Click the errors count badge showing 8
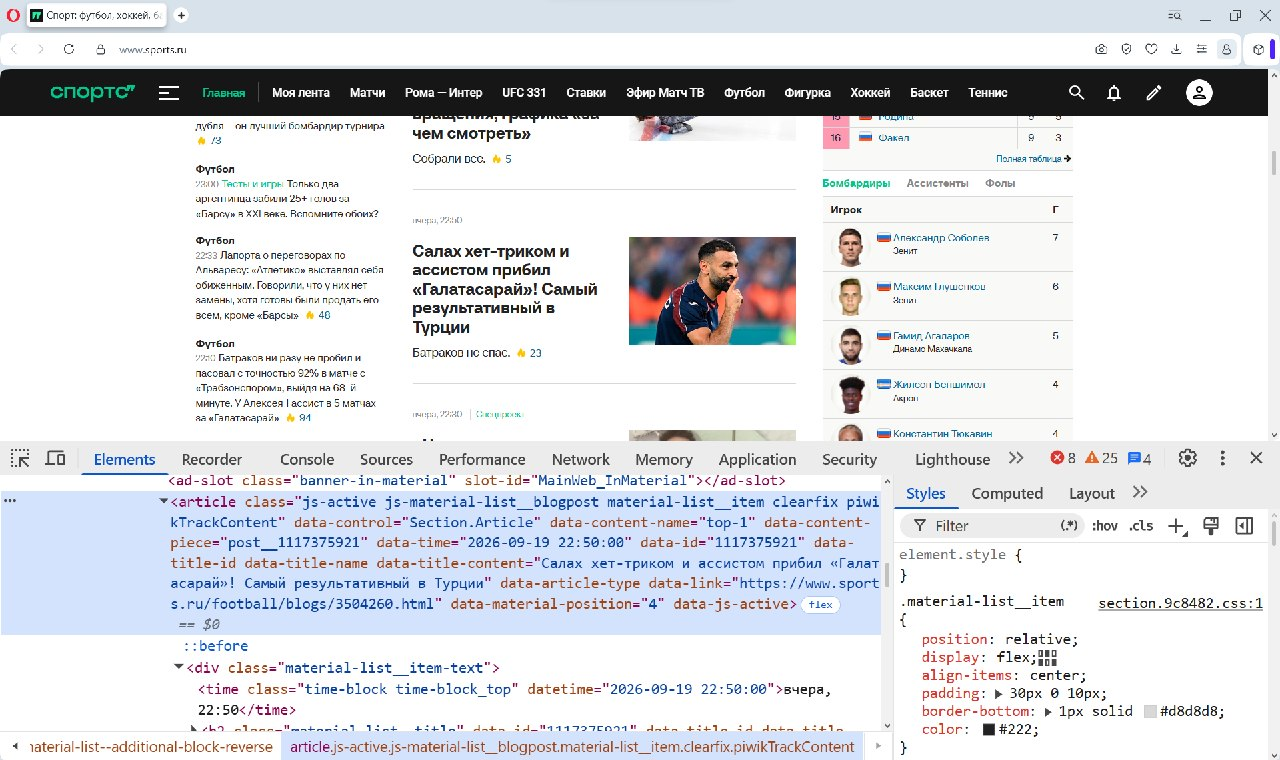This screenshot has height=760, width=1280. 1063,458
